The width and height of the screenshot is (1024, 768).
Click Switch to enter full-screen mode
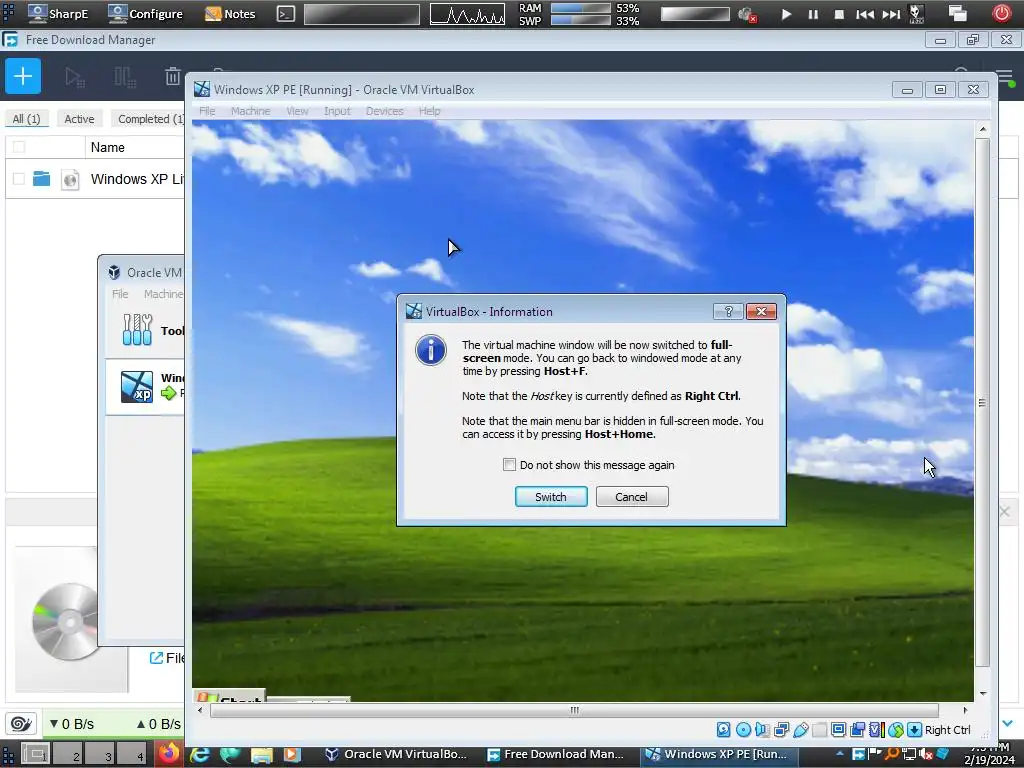(551, 497)
